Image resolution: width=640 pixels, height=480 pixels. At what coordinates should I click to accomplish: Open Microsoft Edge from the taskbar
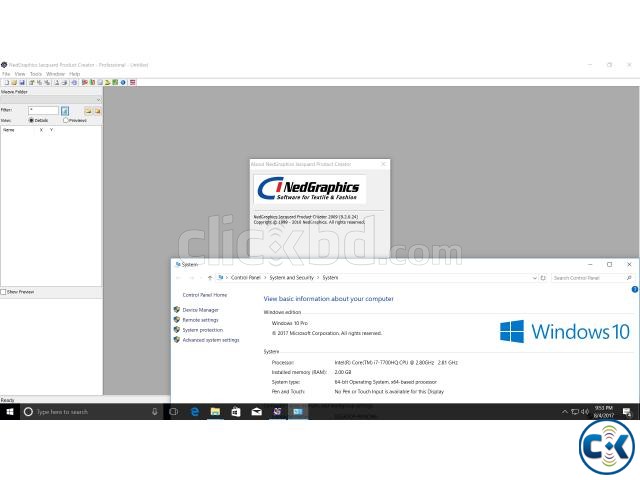click(195, 412)
